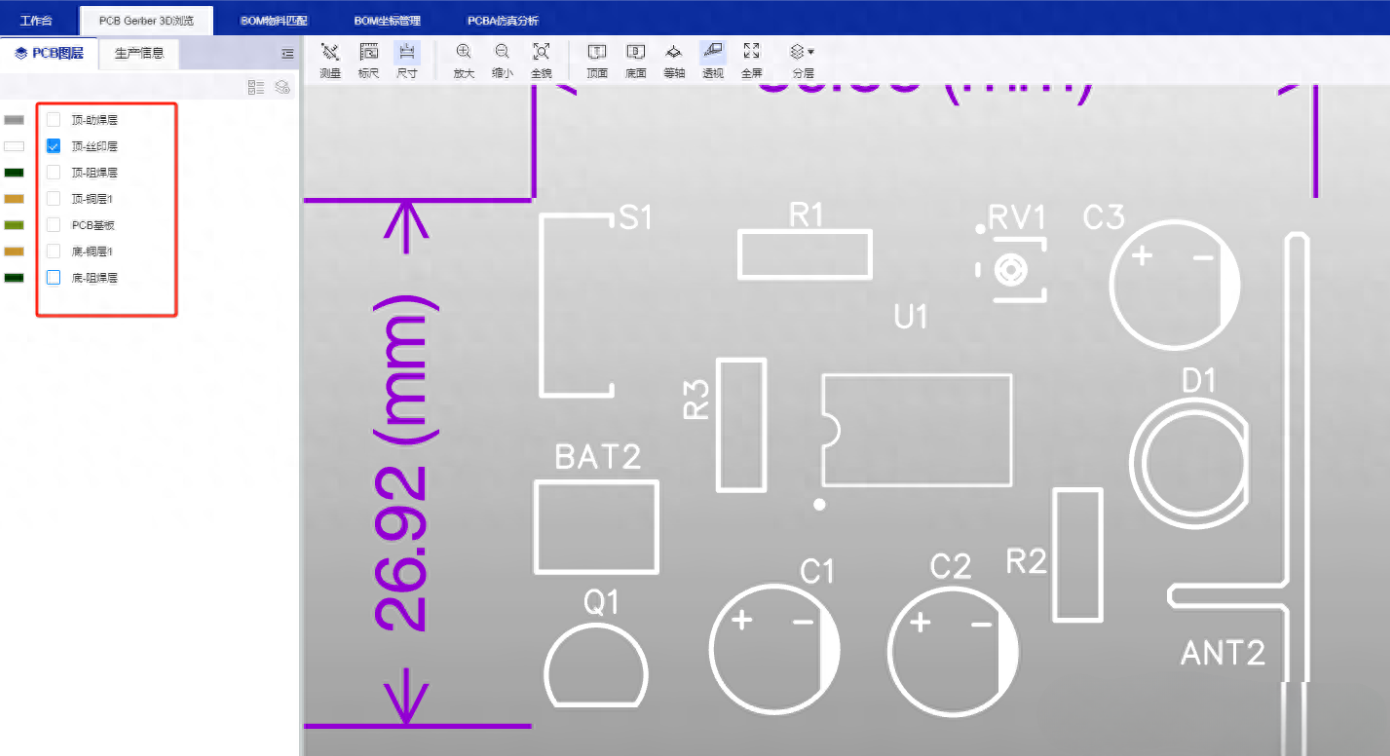Collapse the left panel with the indent icon
Image resolution: width=1390 pixels, height=756 pixels.
(x=288, y=54)
